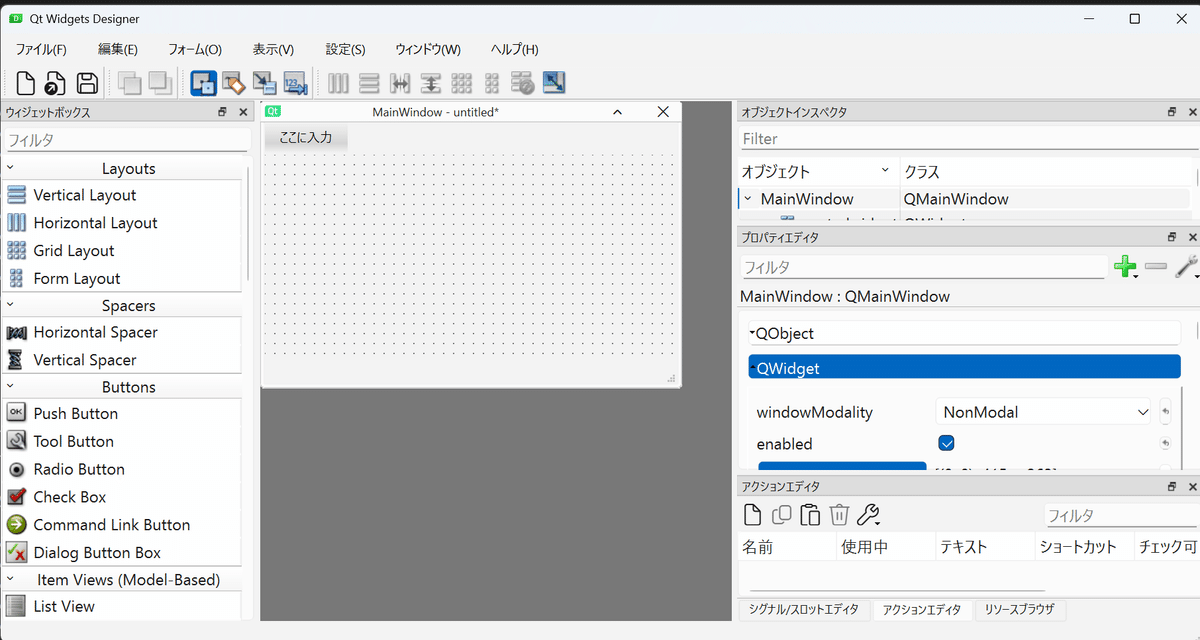
Task: Toggle the enabled property checkbox
Action: tap(946, 443)
